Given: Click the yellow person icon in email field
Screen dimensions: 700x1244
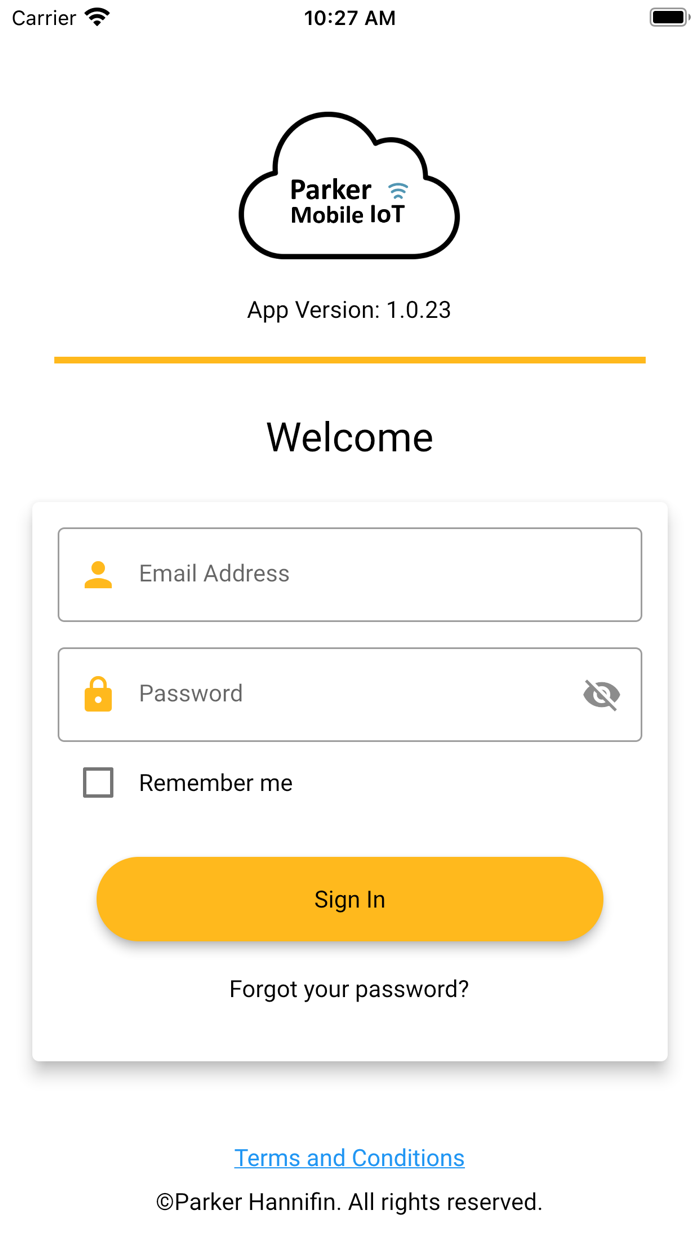Looking at the screenshot, I should click(x=98, y=575).
